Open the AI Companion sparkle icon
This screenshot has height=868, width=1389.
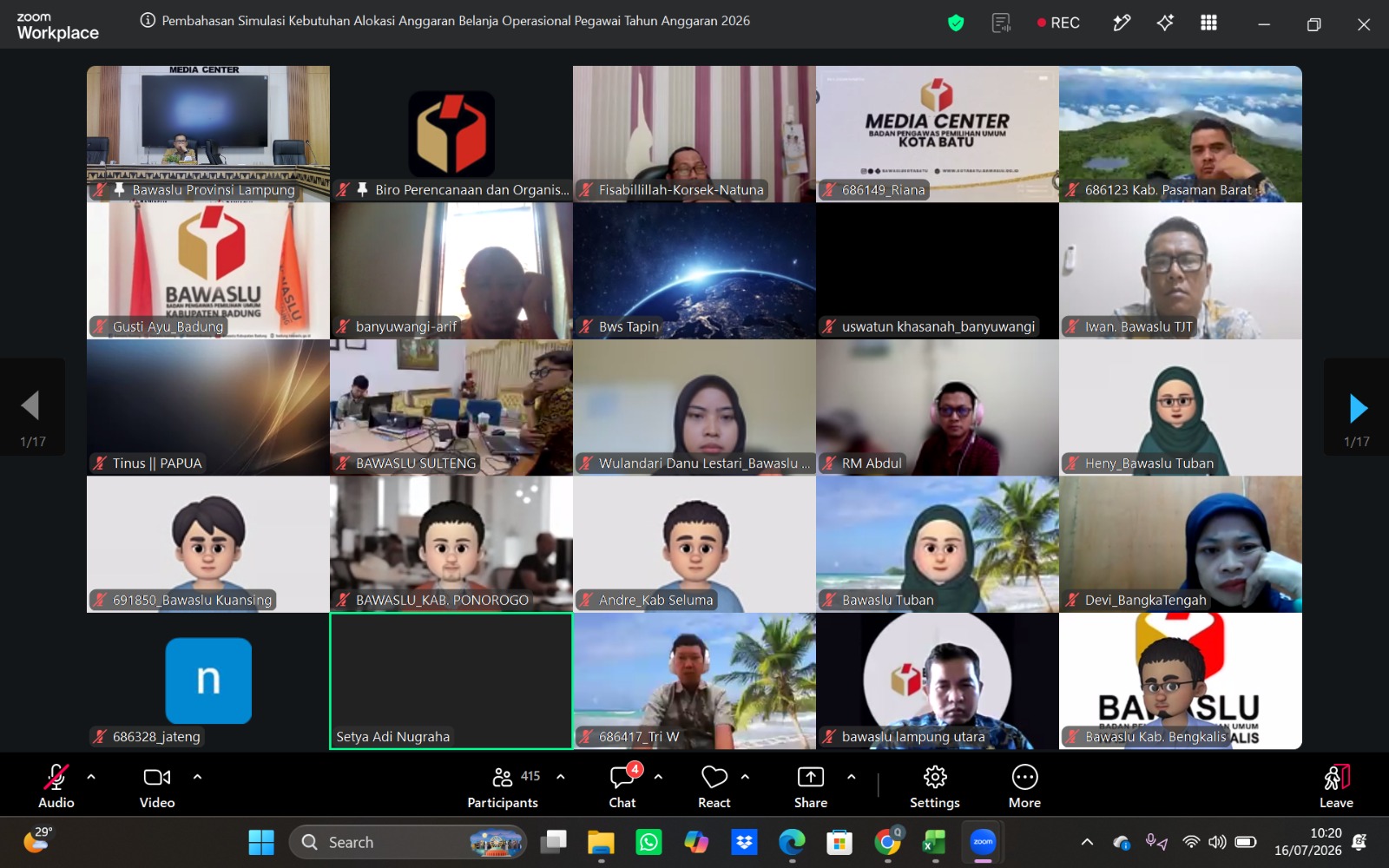coord(1165,23)
